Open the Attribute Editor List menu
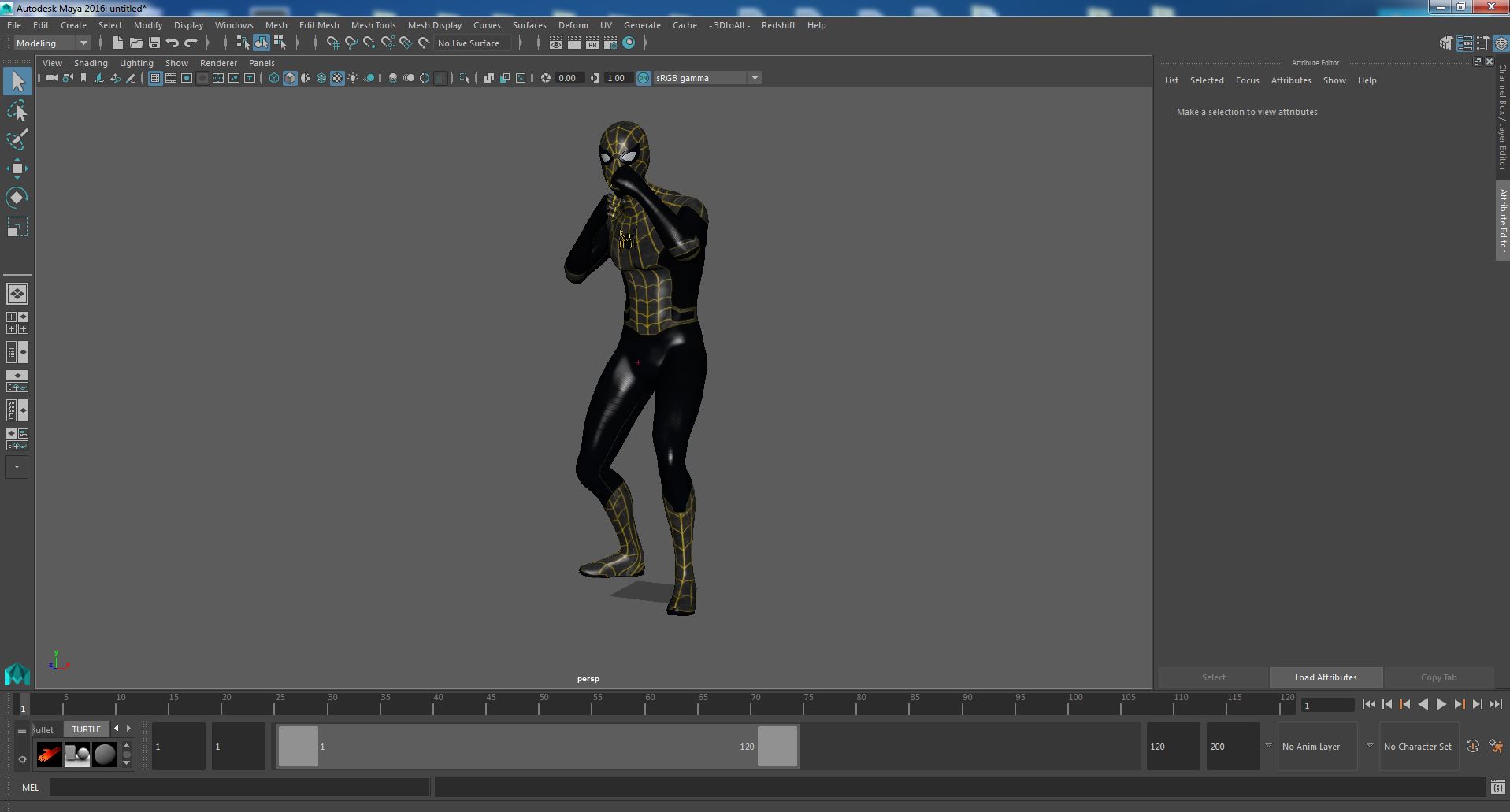Screen dimensions: 1510x812 pyautogui.click(x=1171, y=80)
